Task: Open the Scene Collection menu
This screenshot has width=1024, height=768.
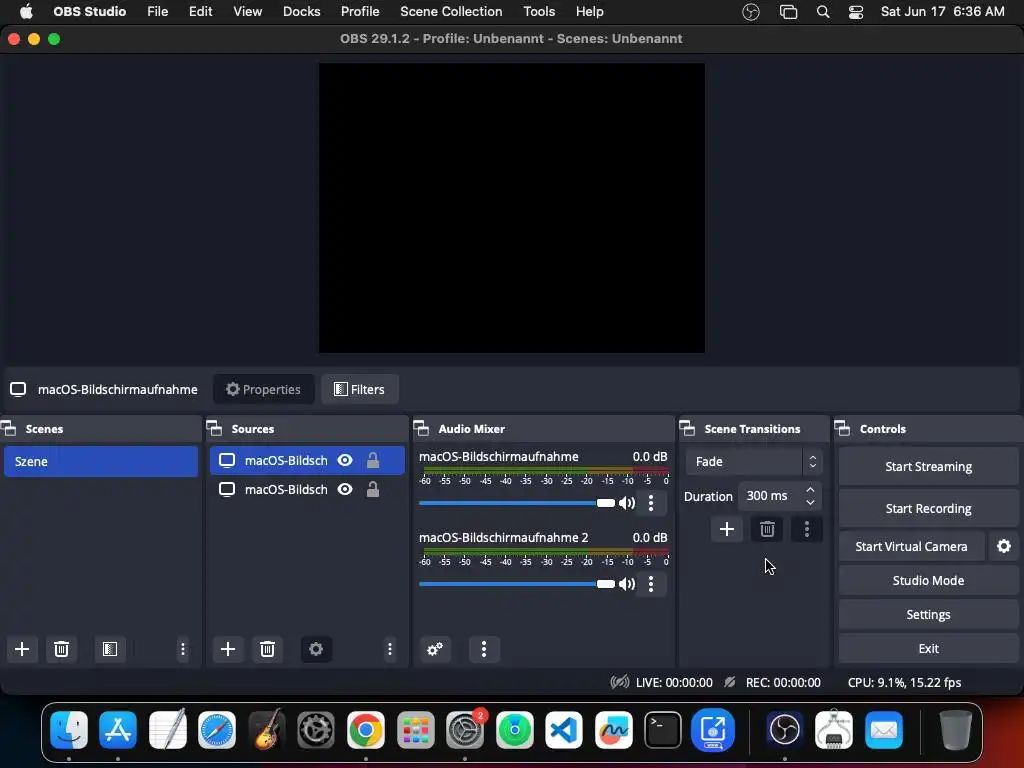Action: coord(451,12)
